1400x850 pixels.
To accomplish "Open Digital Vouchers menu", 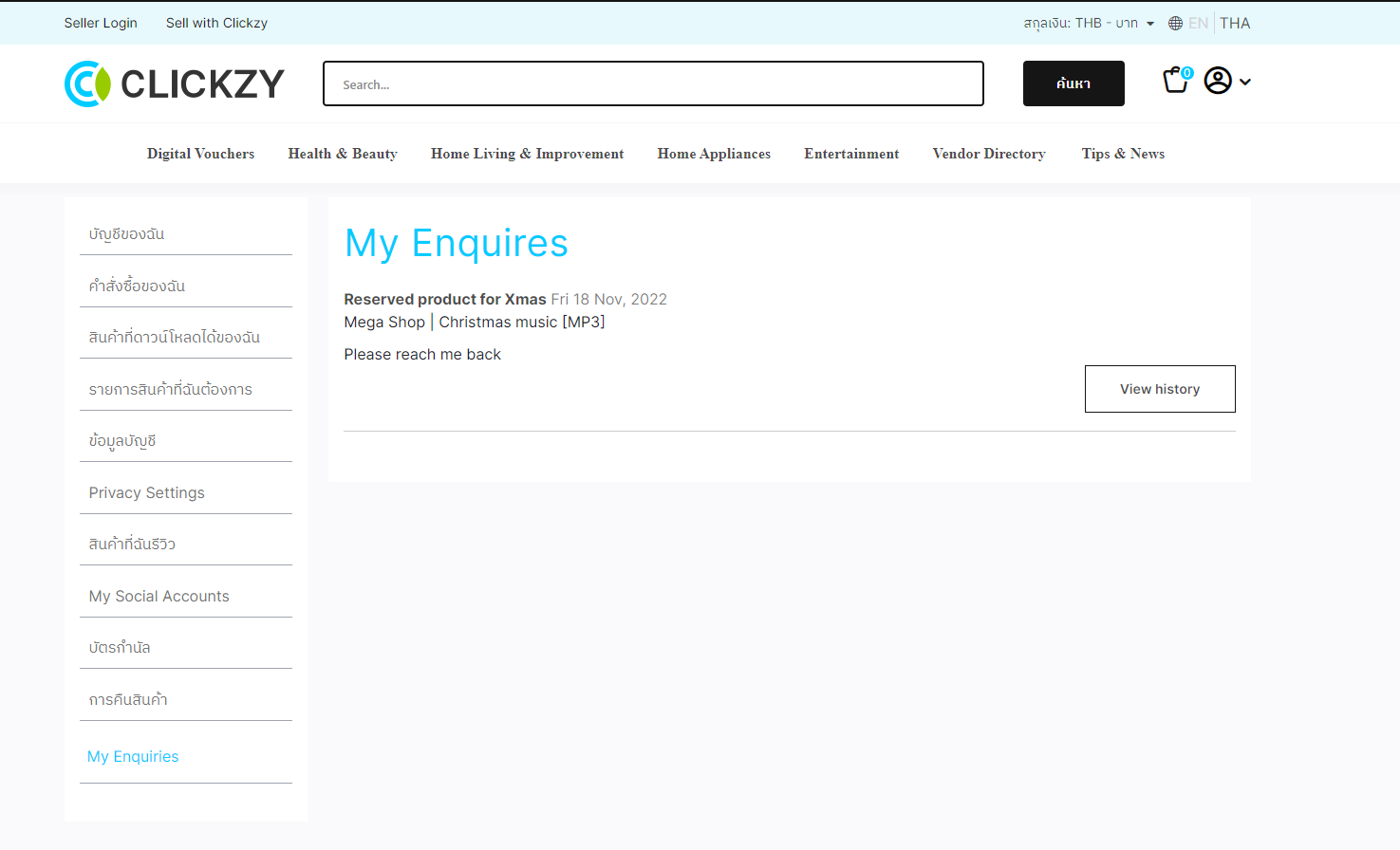I will (200, 154).
